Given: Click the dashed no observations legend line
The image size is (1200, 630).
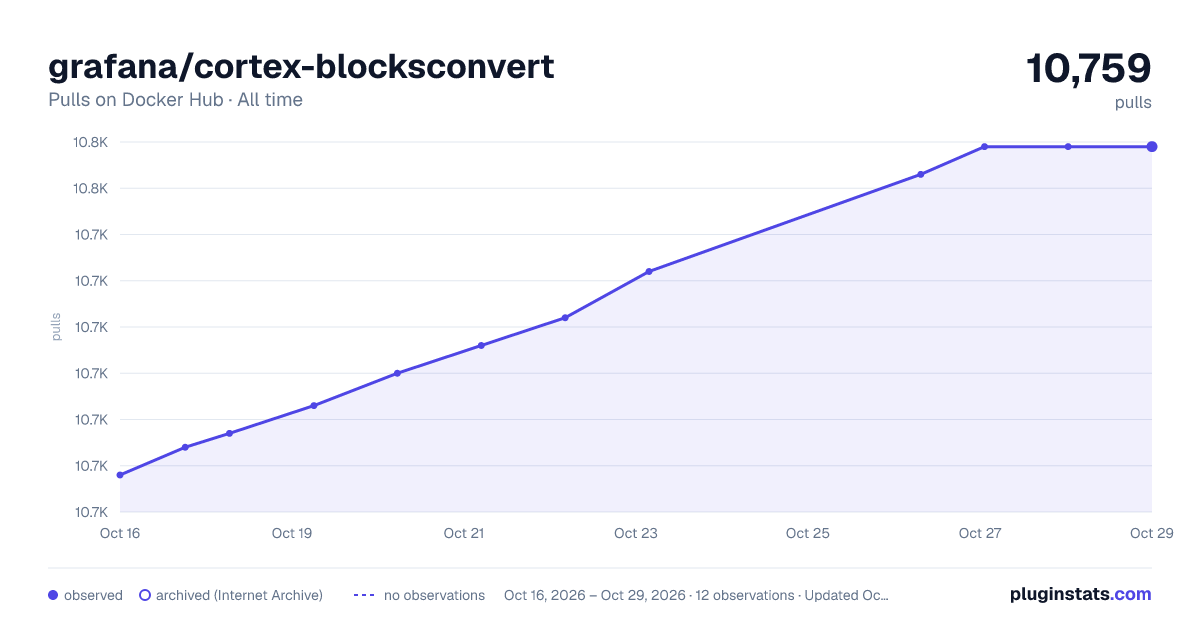Looking at the screenshot, I should pos(364,595).
